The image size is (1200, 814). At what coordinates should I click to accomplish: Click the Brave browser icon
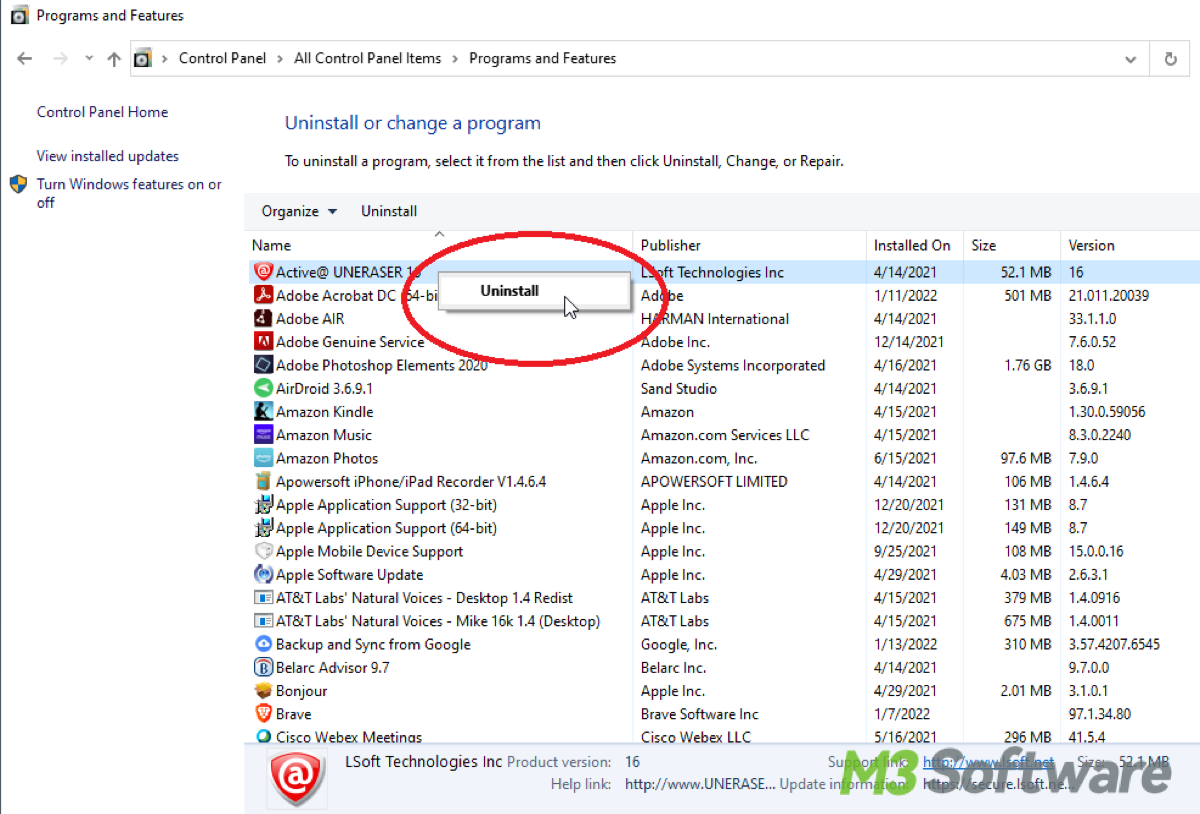click(x=263, y=714)
